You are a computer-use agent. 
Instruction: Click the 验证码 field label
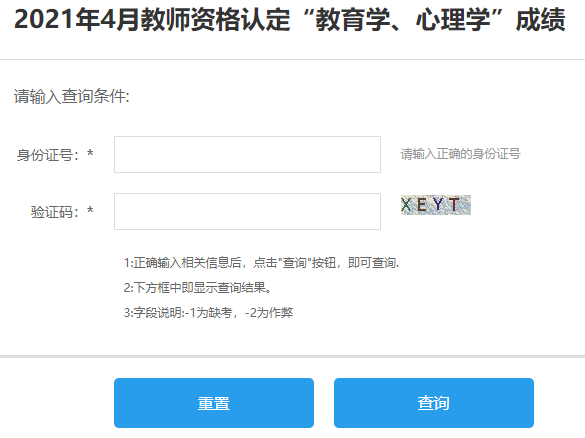(55, 212)
